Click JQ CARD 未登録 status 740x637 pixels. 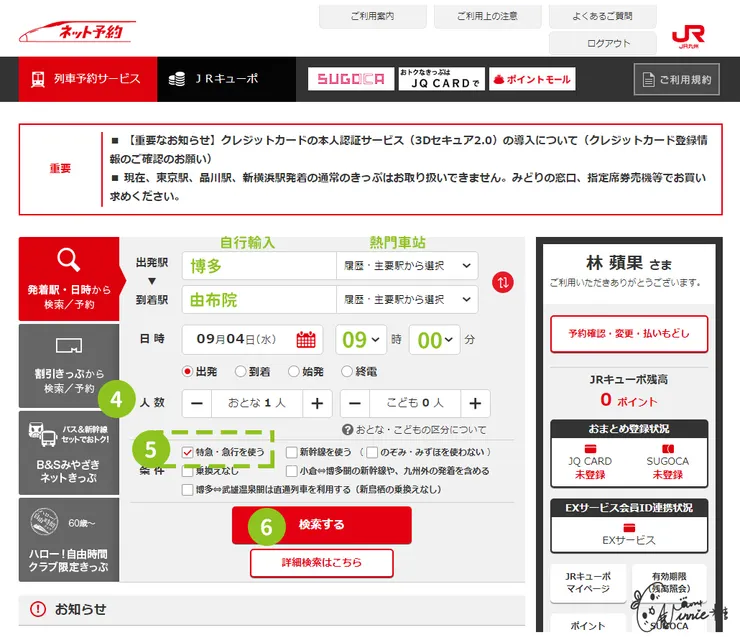(590, 475)
